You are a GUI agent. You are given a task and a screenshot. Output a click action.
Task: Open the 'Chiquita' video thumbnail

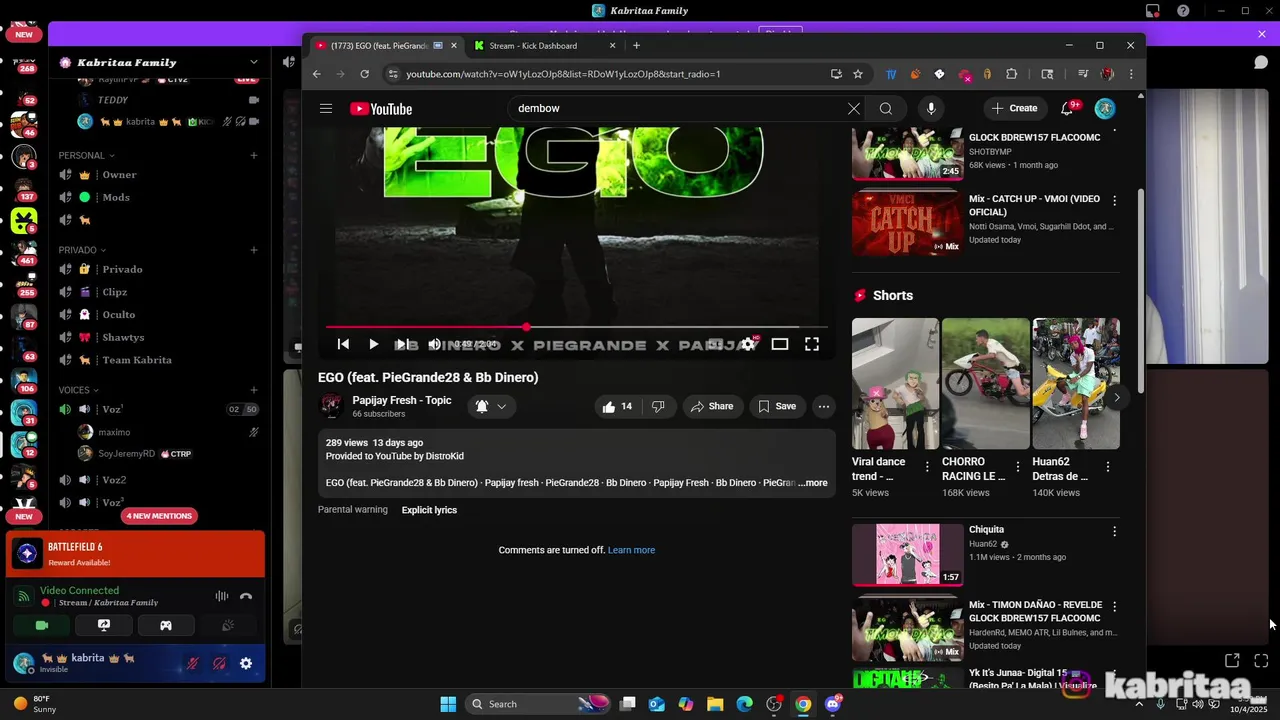click(x=907, y=554)
